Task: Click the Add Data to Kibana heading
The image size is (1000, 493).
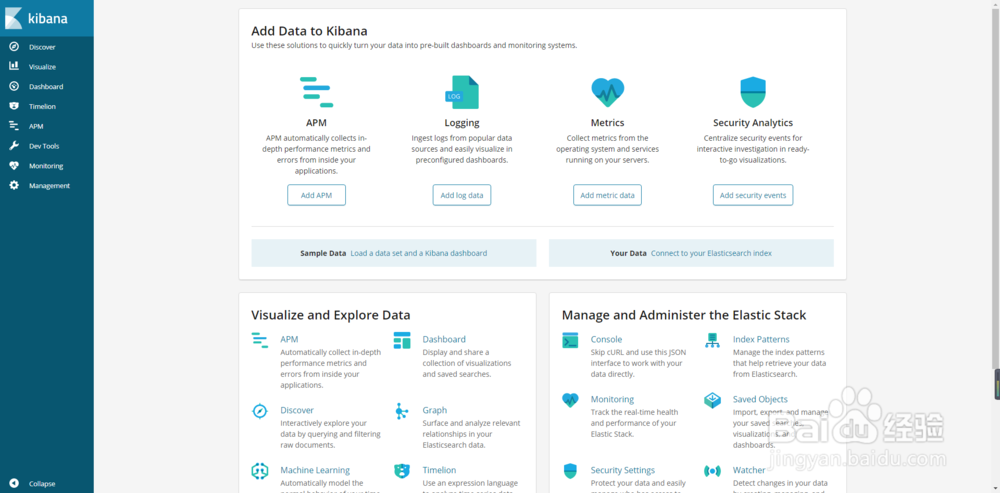Action: click(x=309, y=31)
